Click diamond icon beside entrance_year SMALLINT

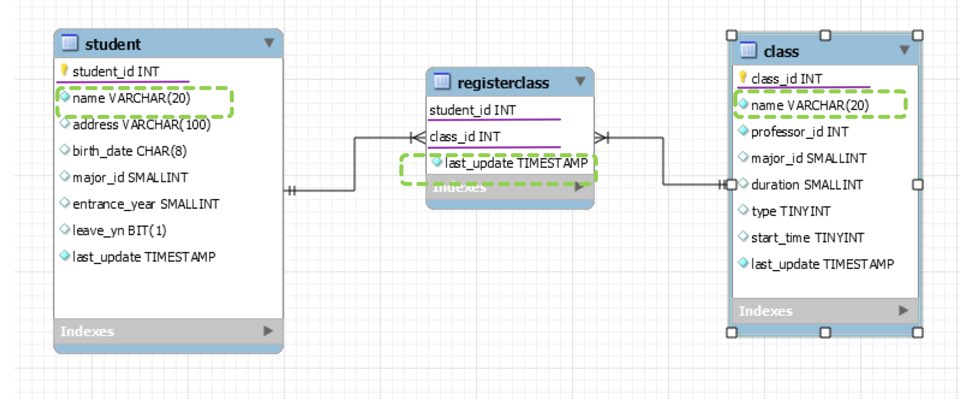[x=64, y=203]
